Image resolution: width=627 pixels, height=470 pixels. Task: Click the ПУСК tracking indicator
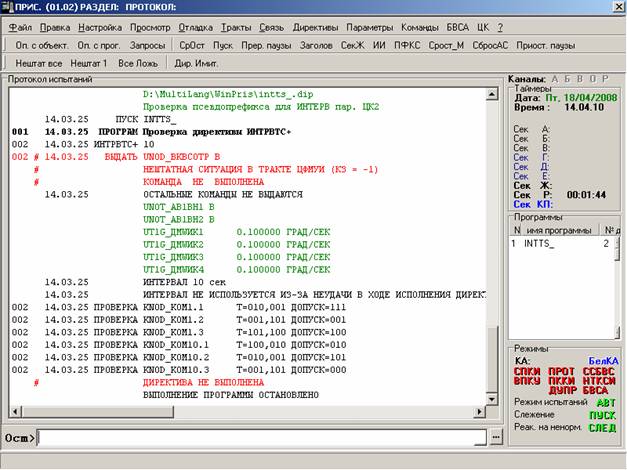click(603, 416)
